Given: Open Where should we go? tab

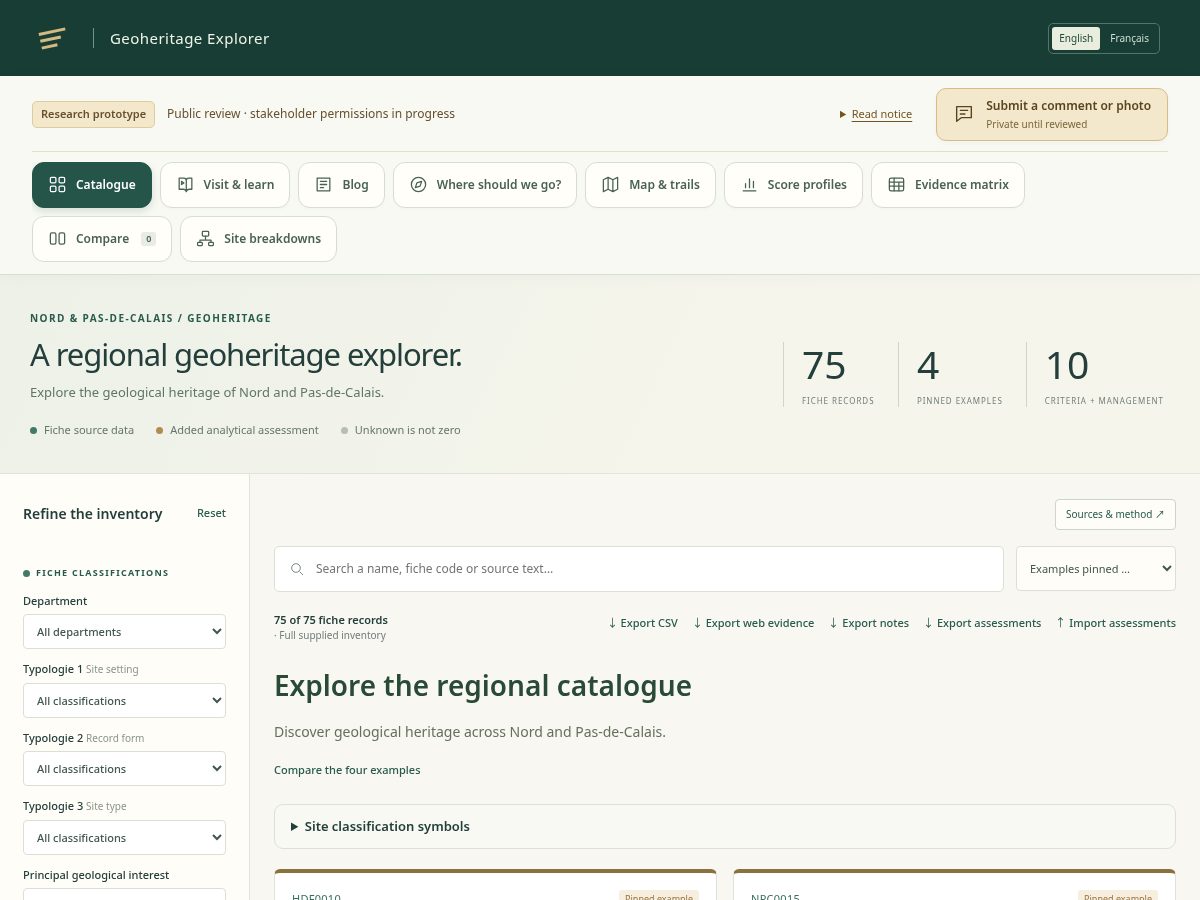Looking at the screenshot, I should click(485, 185).
